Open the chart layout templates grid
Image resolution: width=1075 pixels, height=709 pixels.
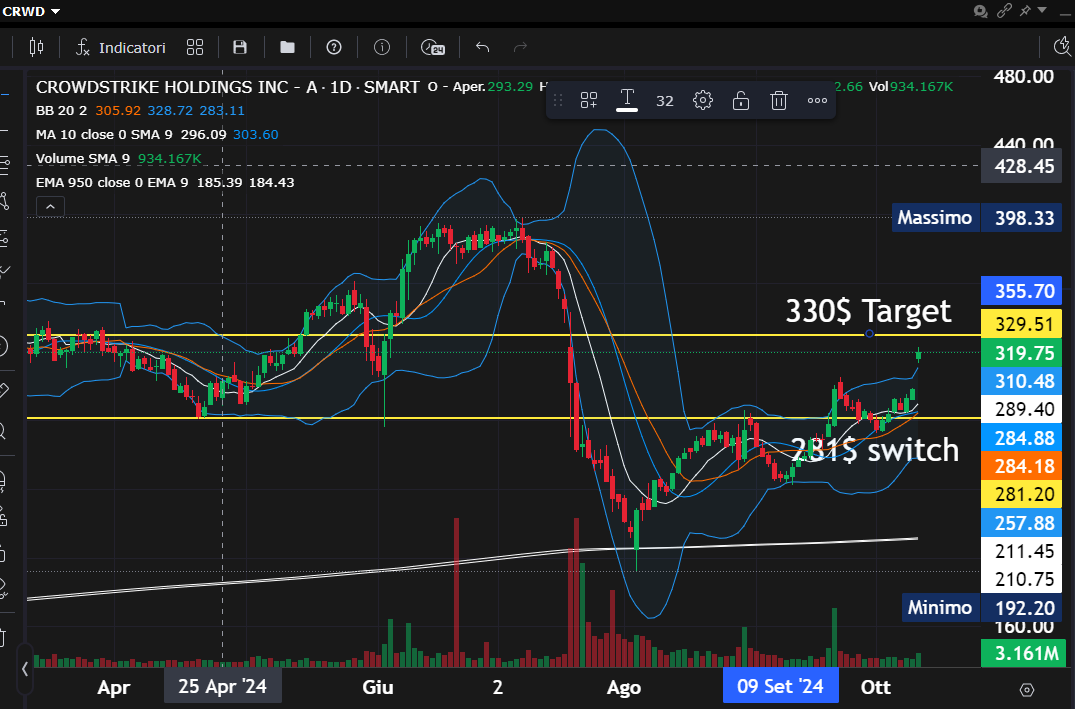point(195,47)
